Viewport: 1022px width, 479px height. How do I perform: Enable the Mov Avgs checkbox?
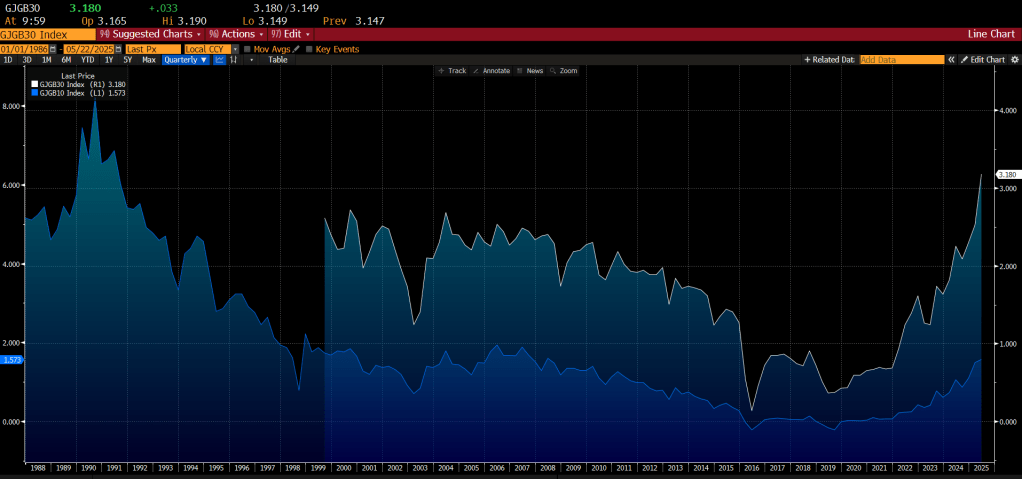click(248, 49)
